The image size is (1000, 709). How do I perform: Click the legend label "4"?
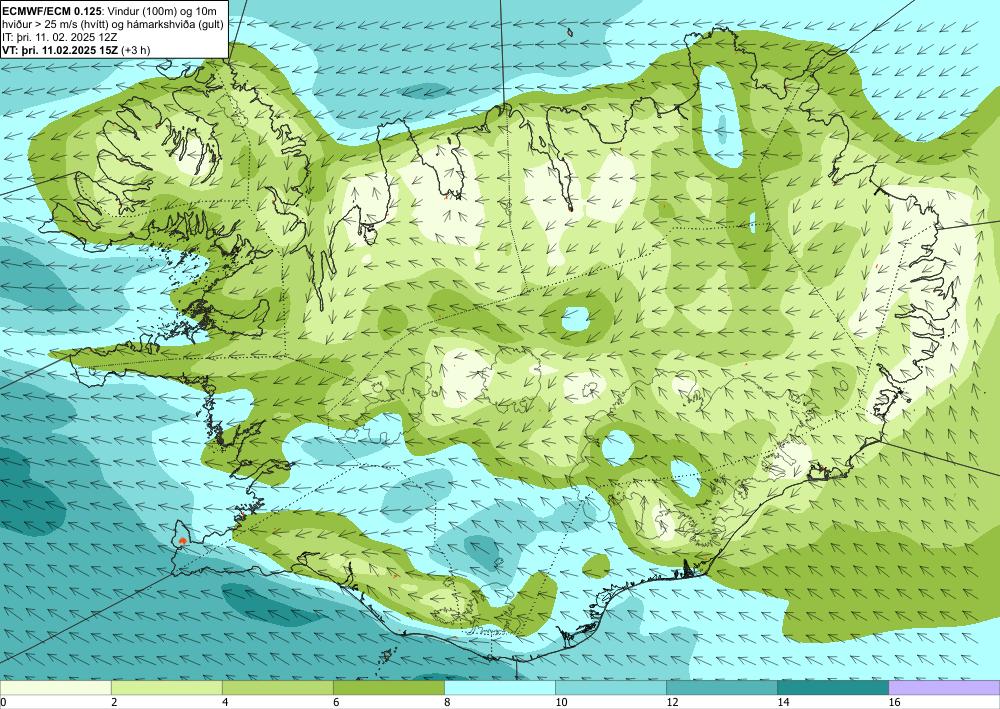pyautogui.click(x=225, y=702)
